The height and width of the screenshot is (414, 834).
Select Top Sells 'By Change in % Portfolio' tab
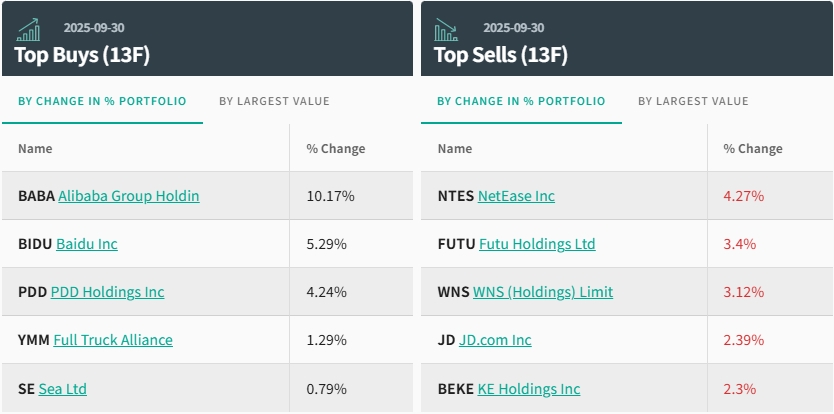pyautogui.click(x=521, y=101)
